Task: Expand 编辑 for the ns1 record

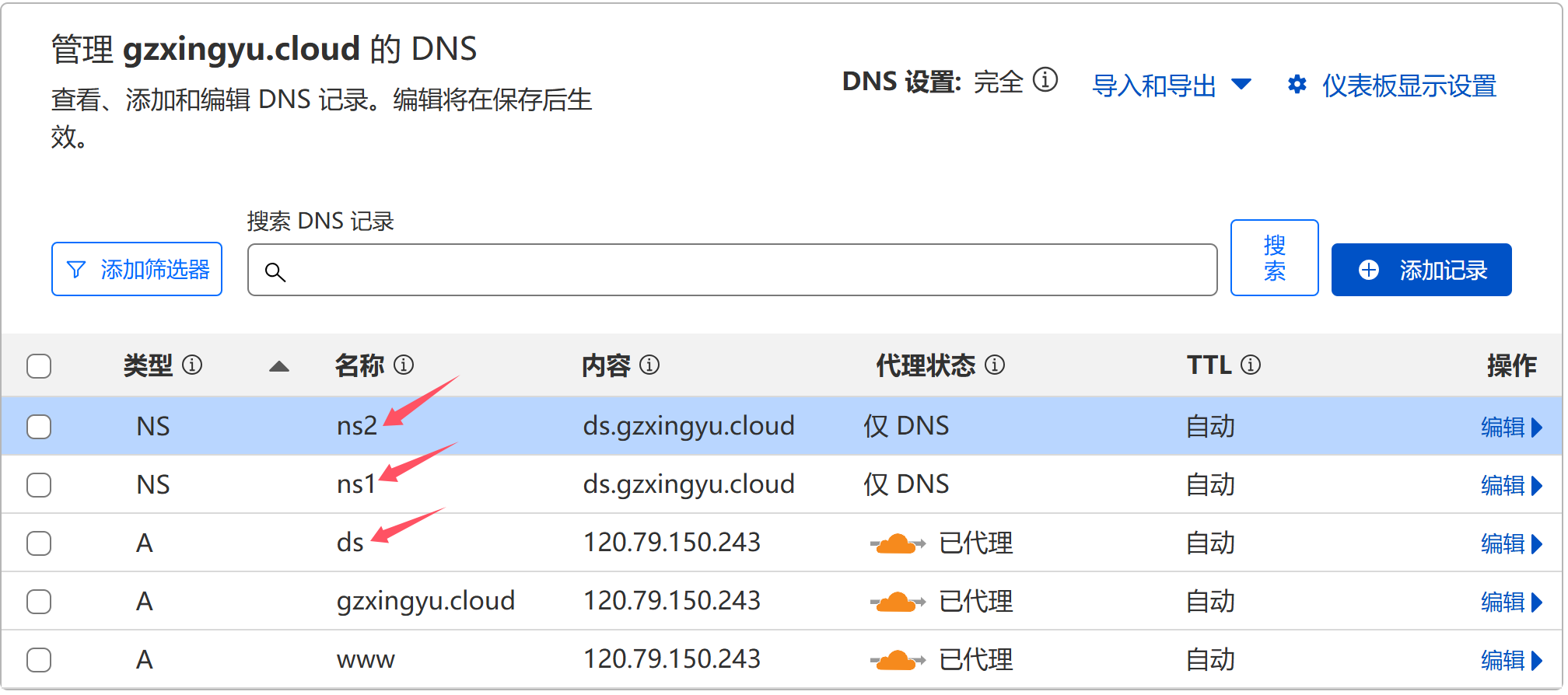Action: click(x=1511, y=485)
